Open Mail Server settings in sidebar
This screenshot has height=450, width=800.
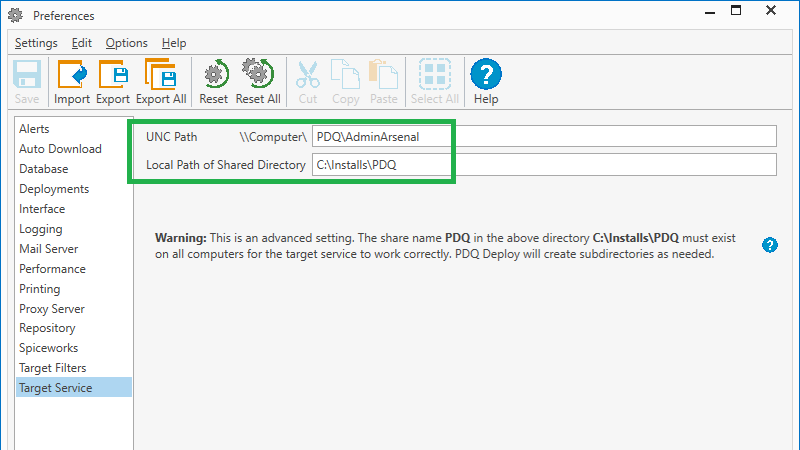[x=48, y=249]
